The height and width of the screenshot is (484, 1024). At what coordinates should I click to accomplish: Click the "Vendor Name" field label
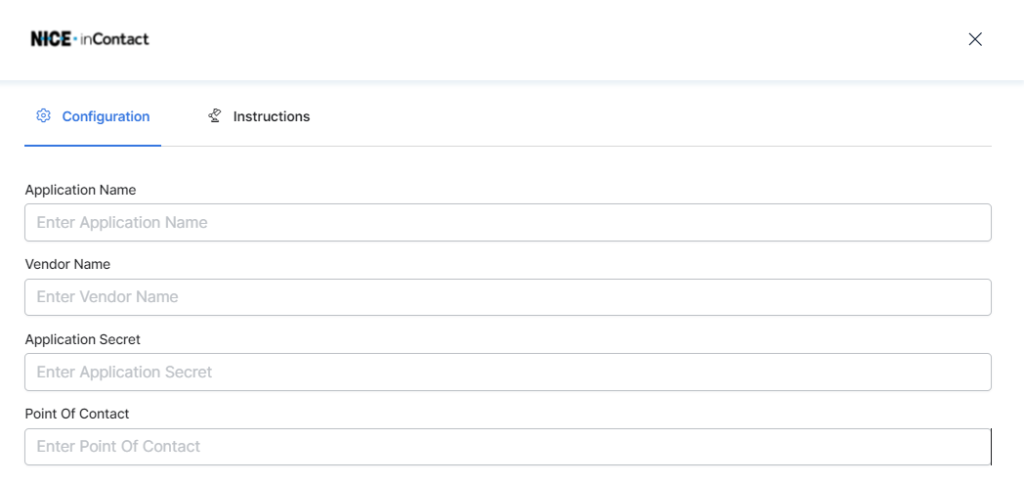click(67, 264)
